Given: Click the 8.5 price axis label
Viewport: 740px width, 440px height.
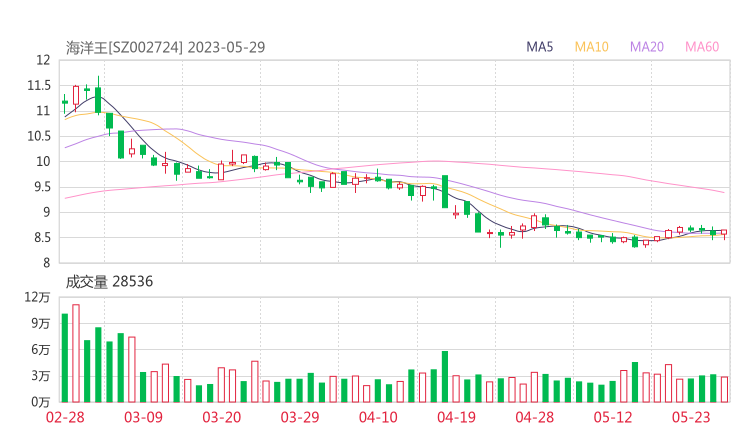Looking at the screenshot, I should (x=41, y=238).
